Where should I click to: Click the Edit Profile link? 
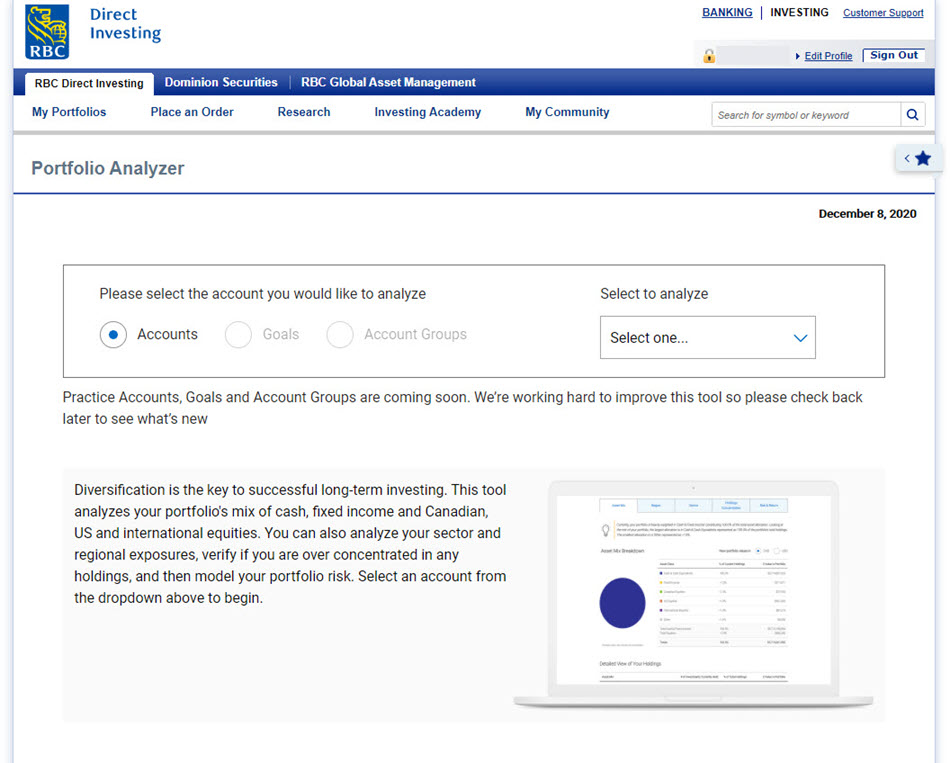tap(828, 56)
